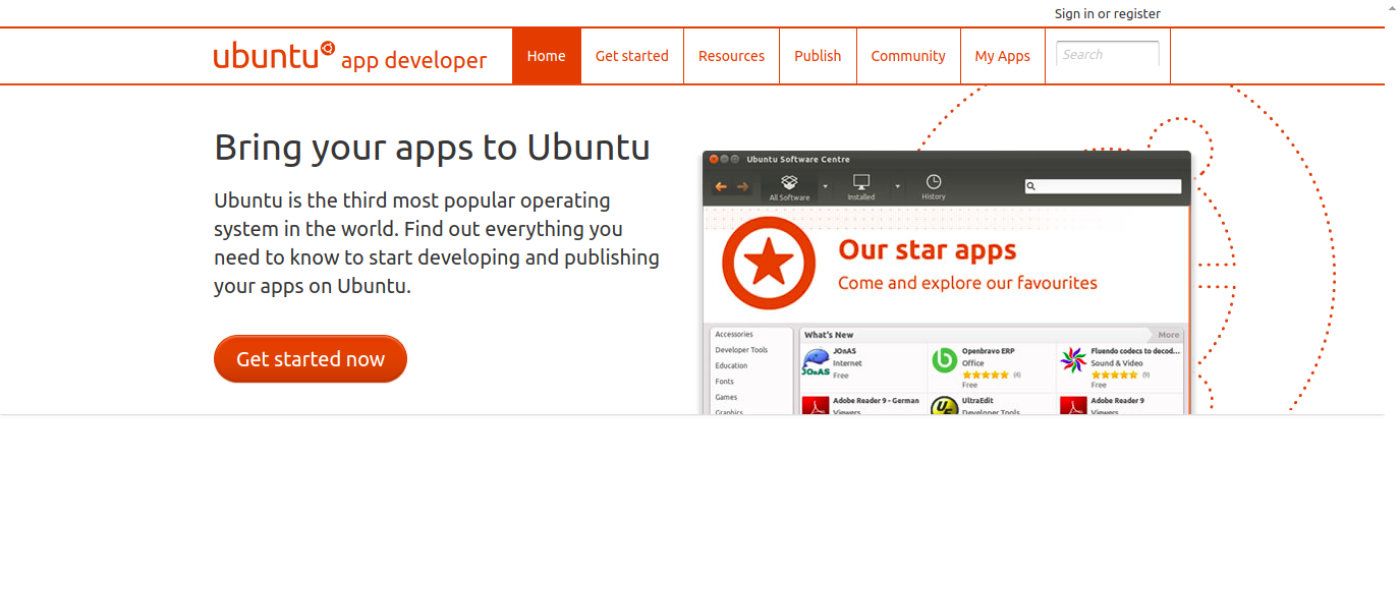1400x594 pixels.
Task: Open the History icon
Action: tap(931, 183)
